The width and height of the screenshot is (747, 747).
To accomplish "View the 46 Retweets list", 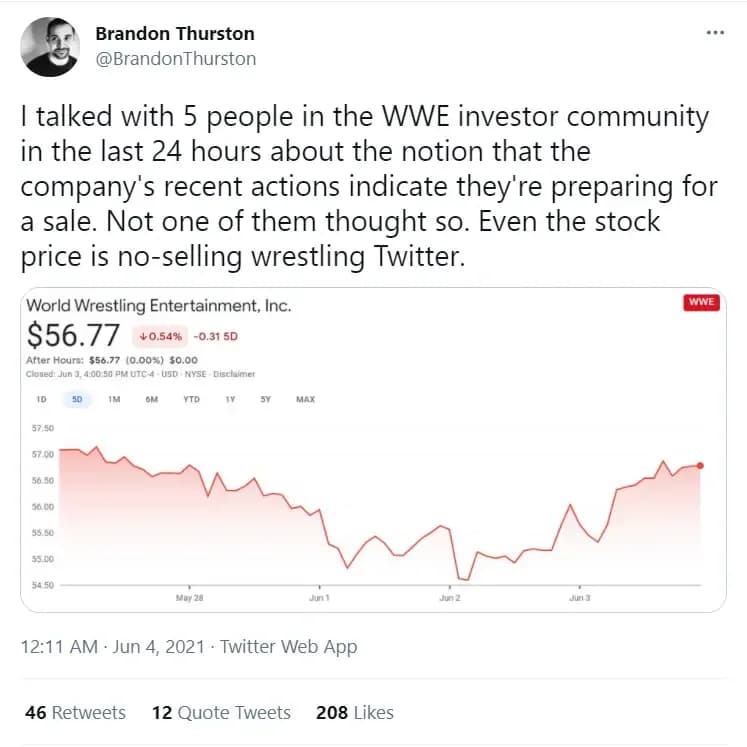I will (x=76, y=713).
